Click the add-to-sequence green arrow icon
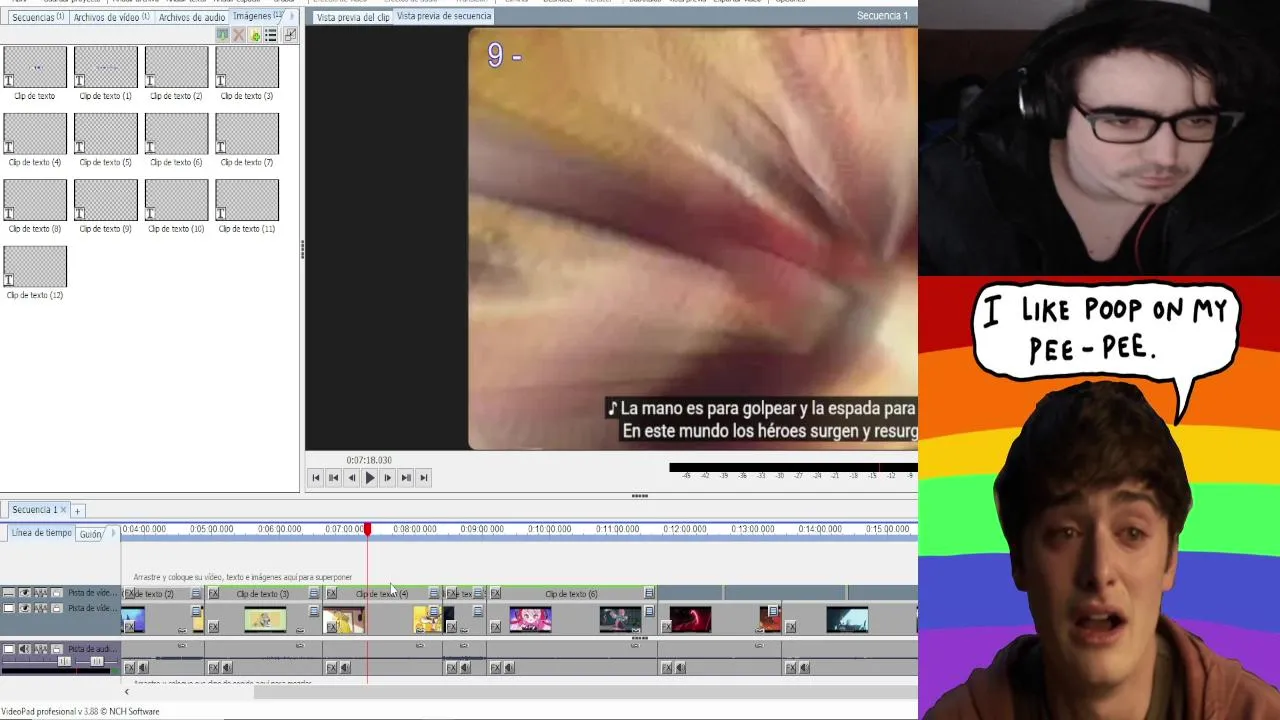 click(x=222, y=35)
